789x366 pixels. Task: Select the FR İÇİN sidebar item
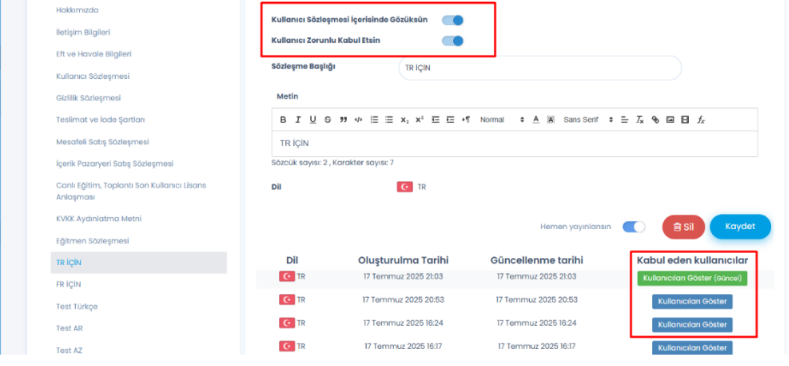(x=69, y=284)
